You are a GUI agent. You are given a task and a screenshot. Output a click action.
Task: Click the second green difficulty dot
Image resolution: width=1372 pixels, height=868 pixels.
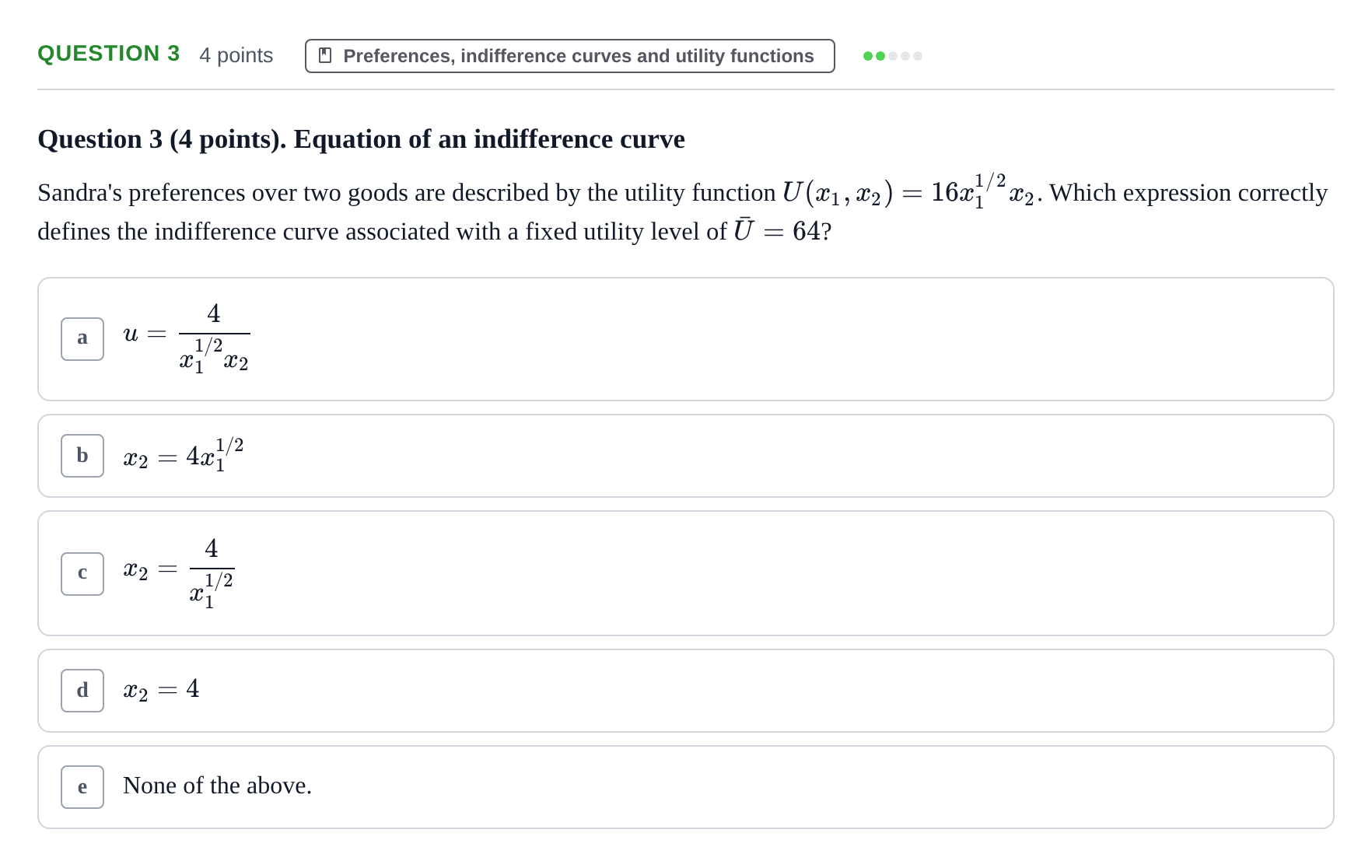[880, 56]
